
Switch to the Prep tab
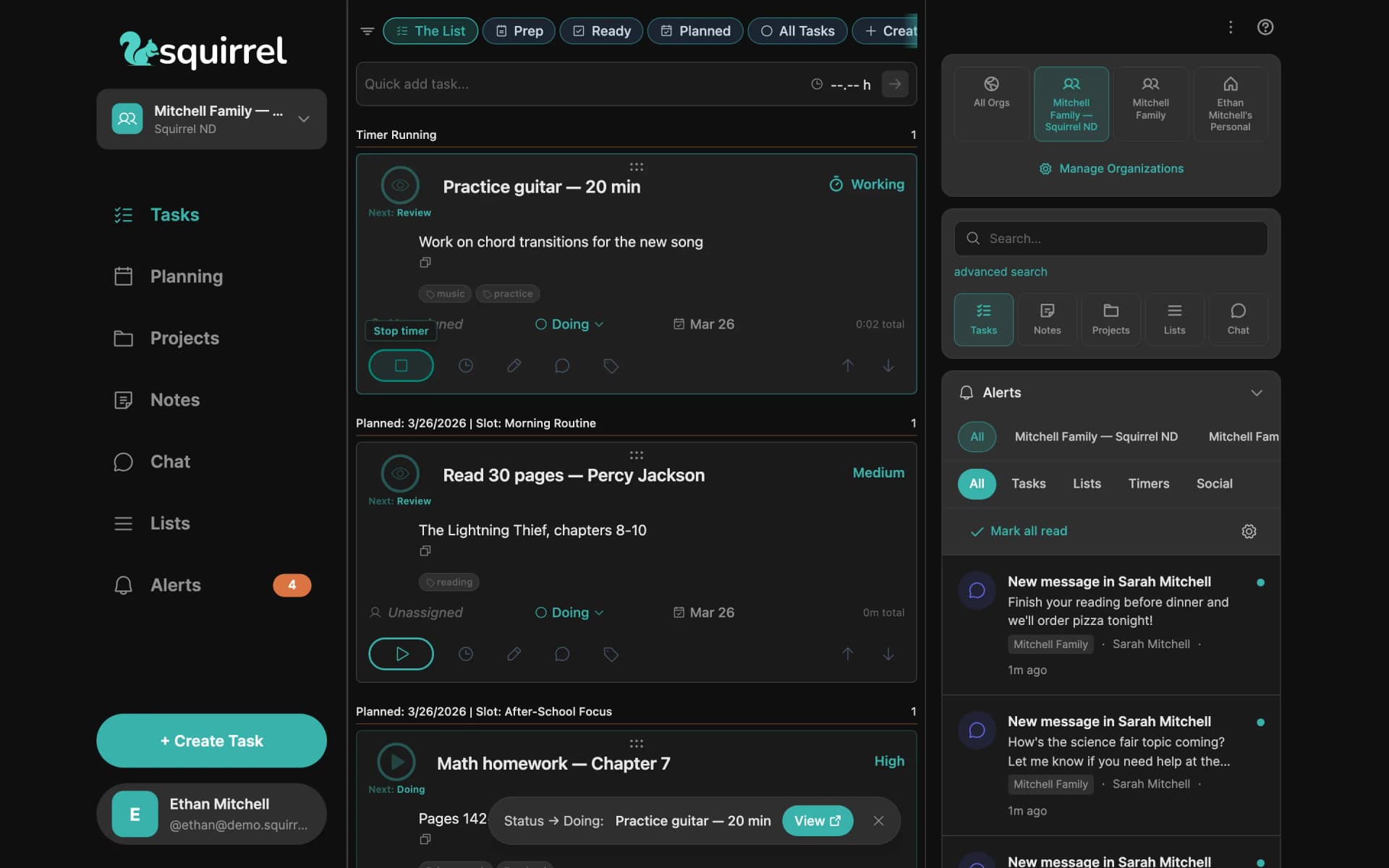coord(519,31)
